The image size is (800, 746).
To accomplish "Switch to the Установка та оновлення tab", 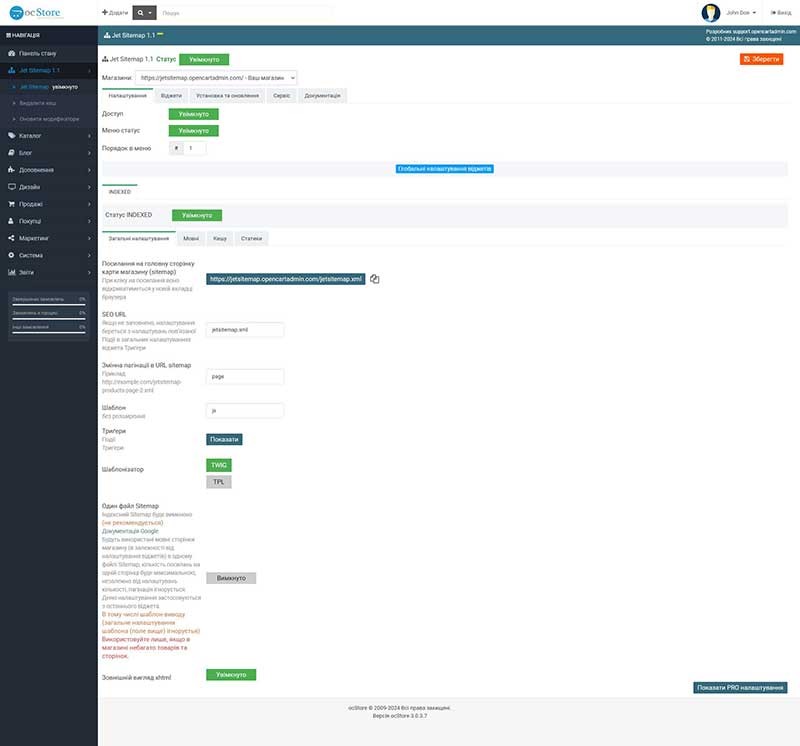I will (x=228, y=96).
